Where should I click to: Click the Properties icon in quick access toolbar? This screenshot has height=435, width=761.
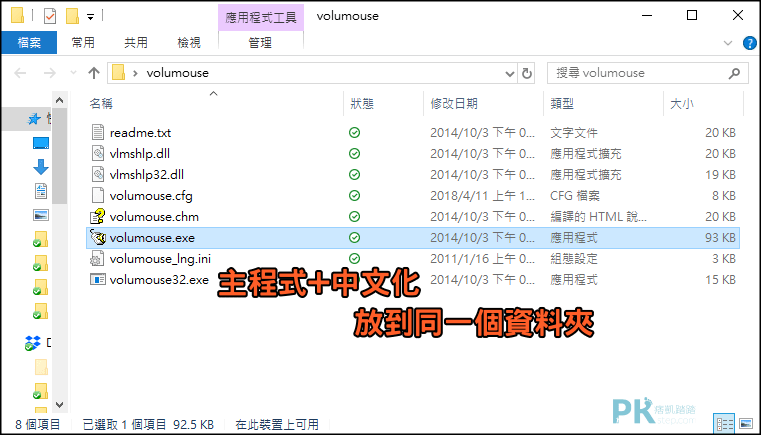50,16
